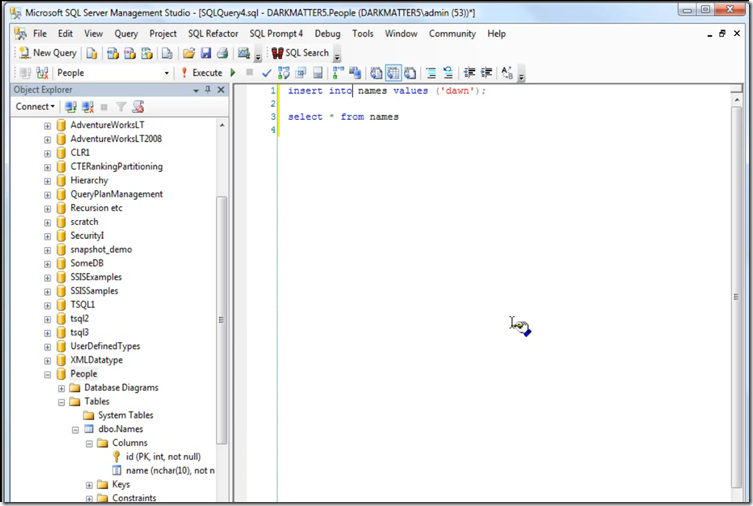Launch SQL Search from the toolbar
Image resolution: width=753 pixels, height=506 pixels.
300,53
